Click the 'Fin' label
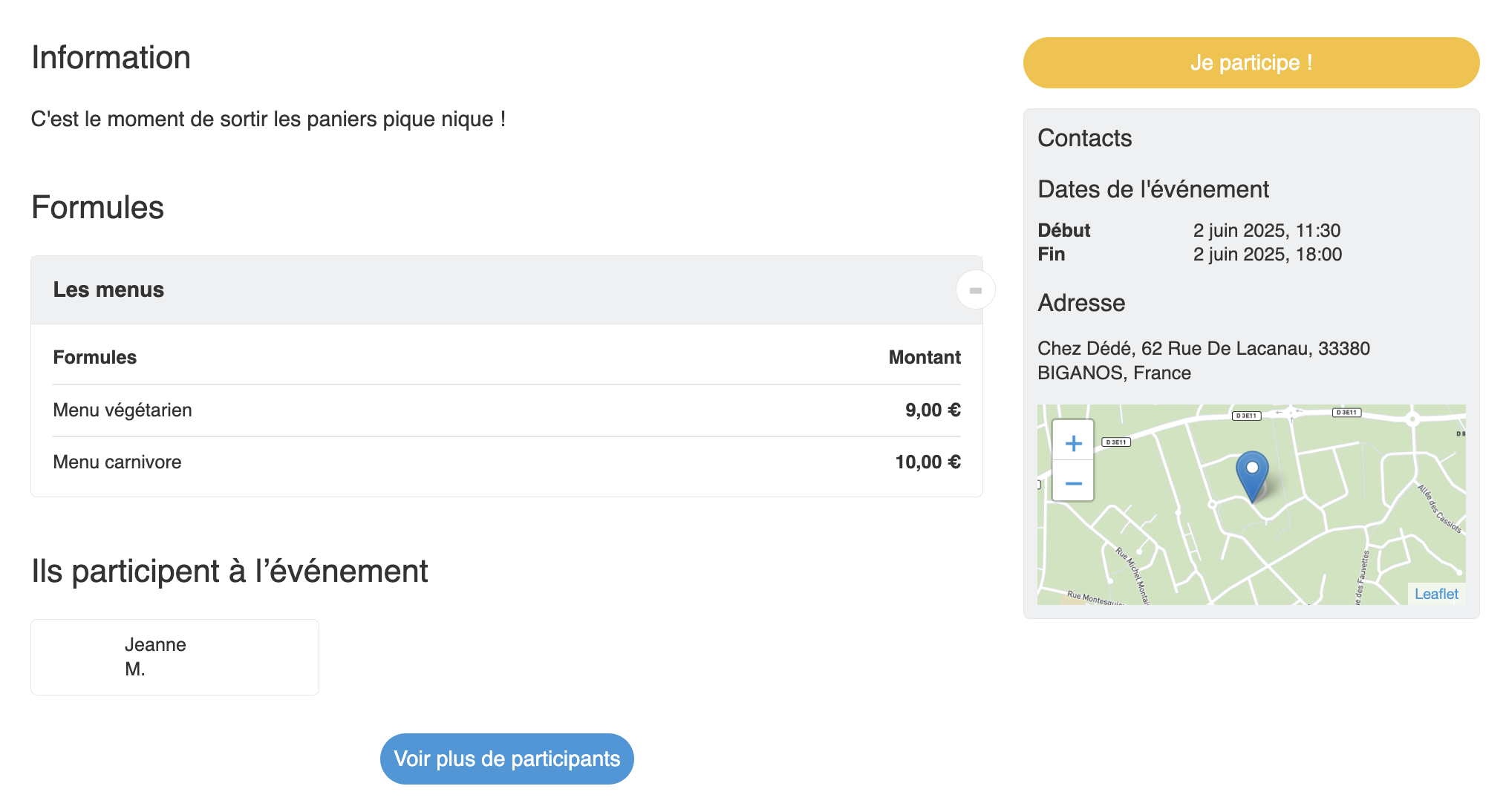The image size is (1506, 812). pos(1051,255)
